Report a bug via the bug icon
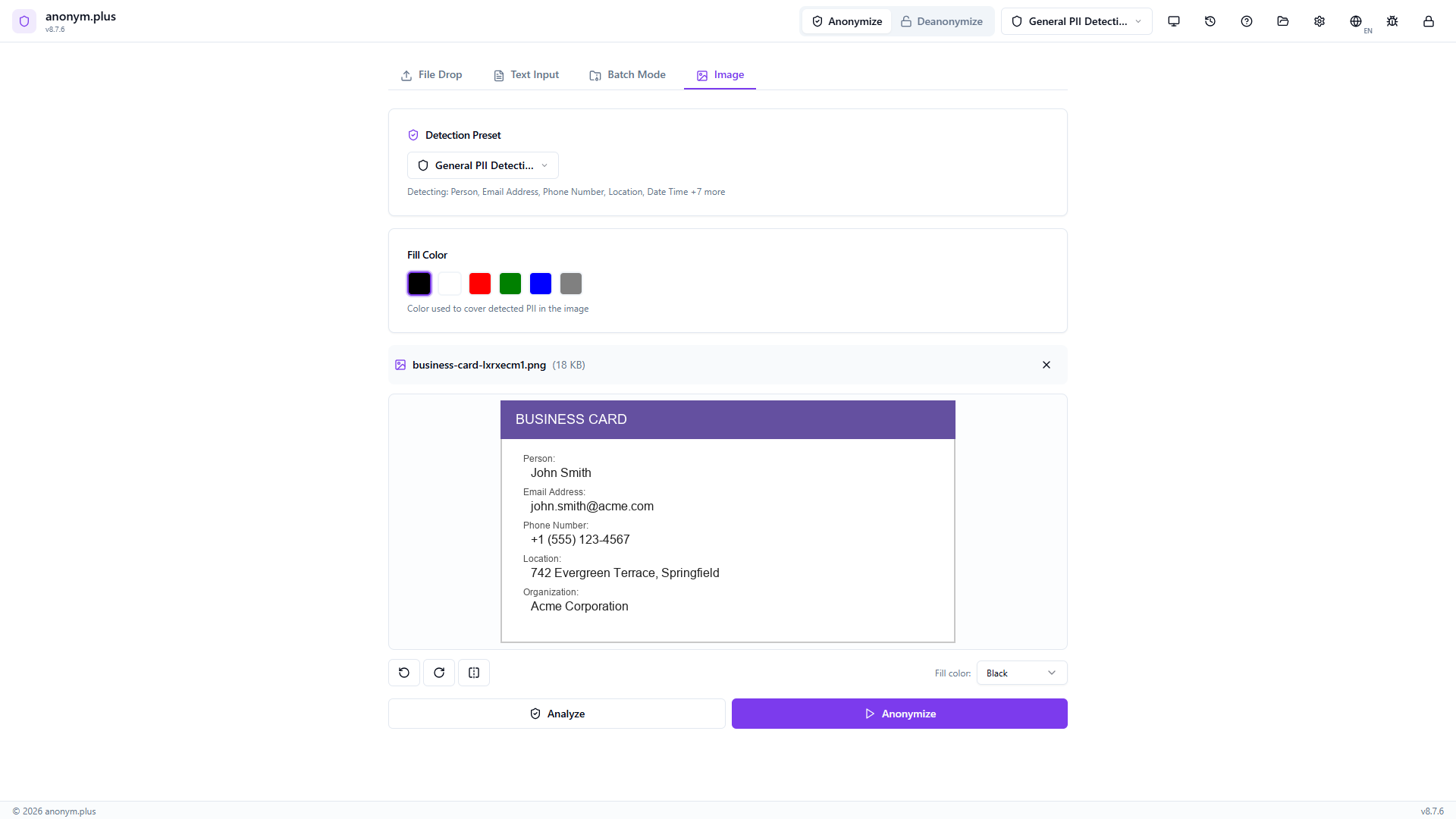The image size is (1456, 819). pos(1392,21)
